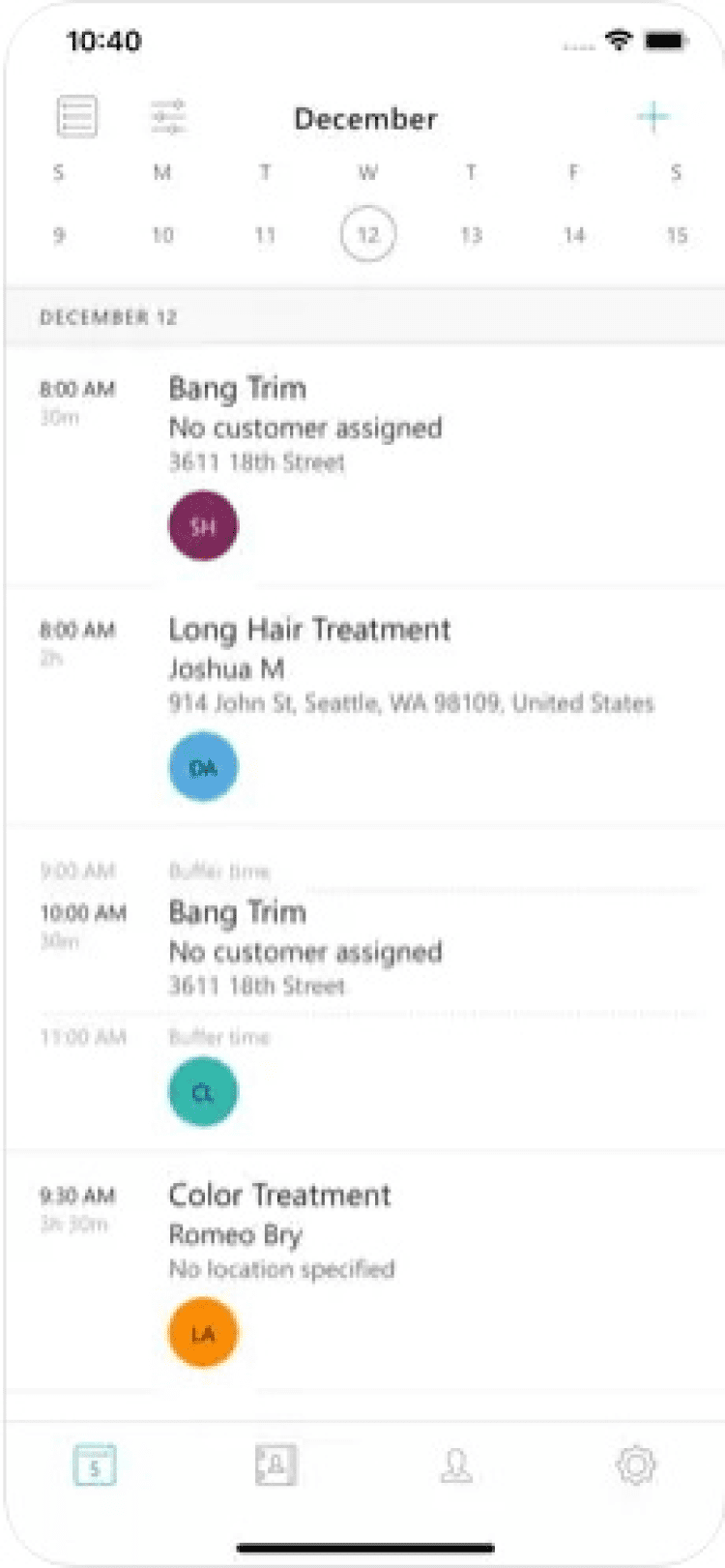Viewport: 725px width, 1568px height.
Task: Select date 13 in week strip
Action: pyautogui.click(x=471, y=235)
